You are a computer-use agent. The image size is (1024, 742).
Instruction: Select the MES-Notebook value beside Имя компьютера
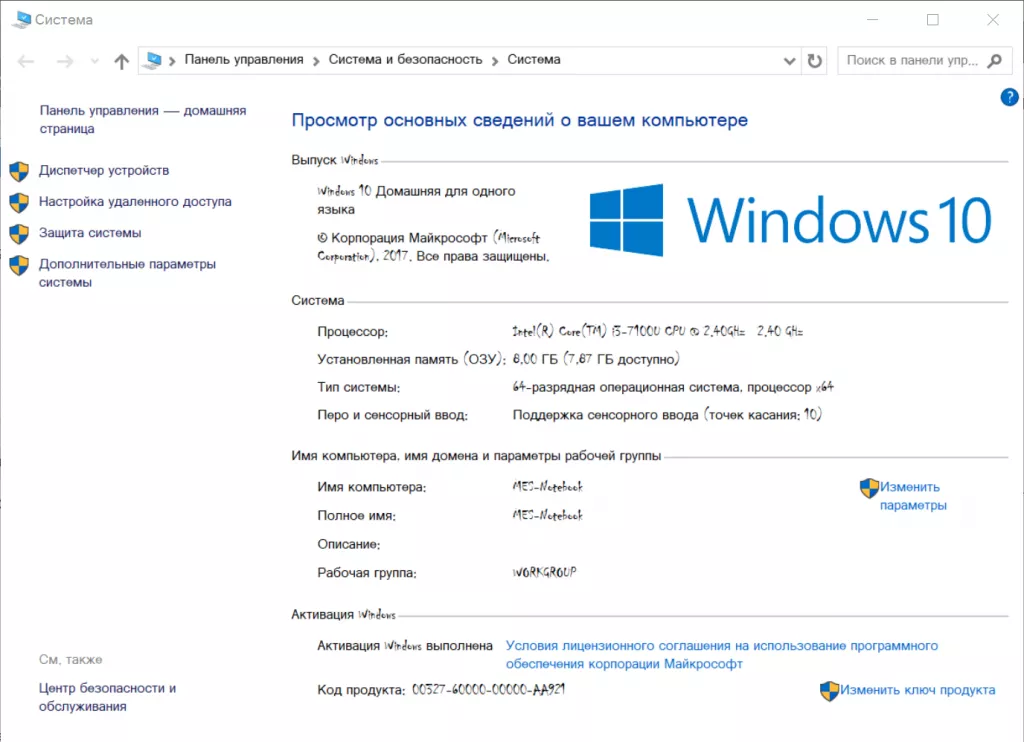[x=547, y=487]
